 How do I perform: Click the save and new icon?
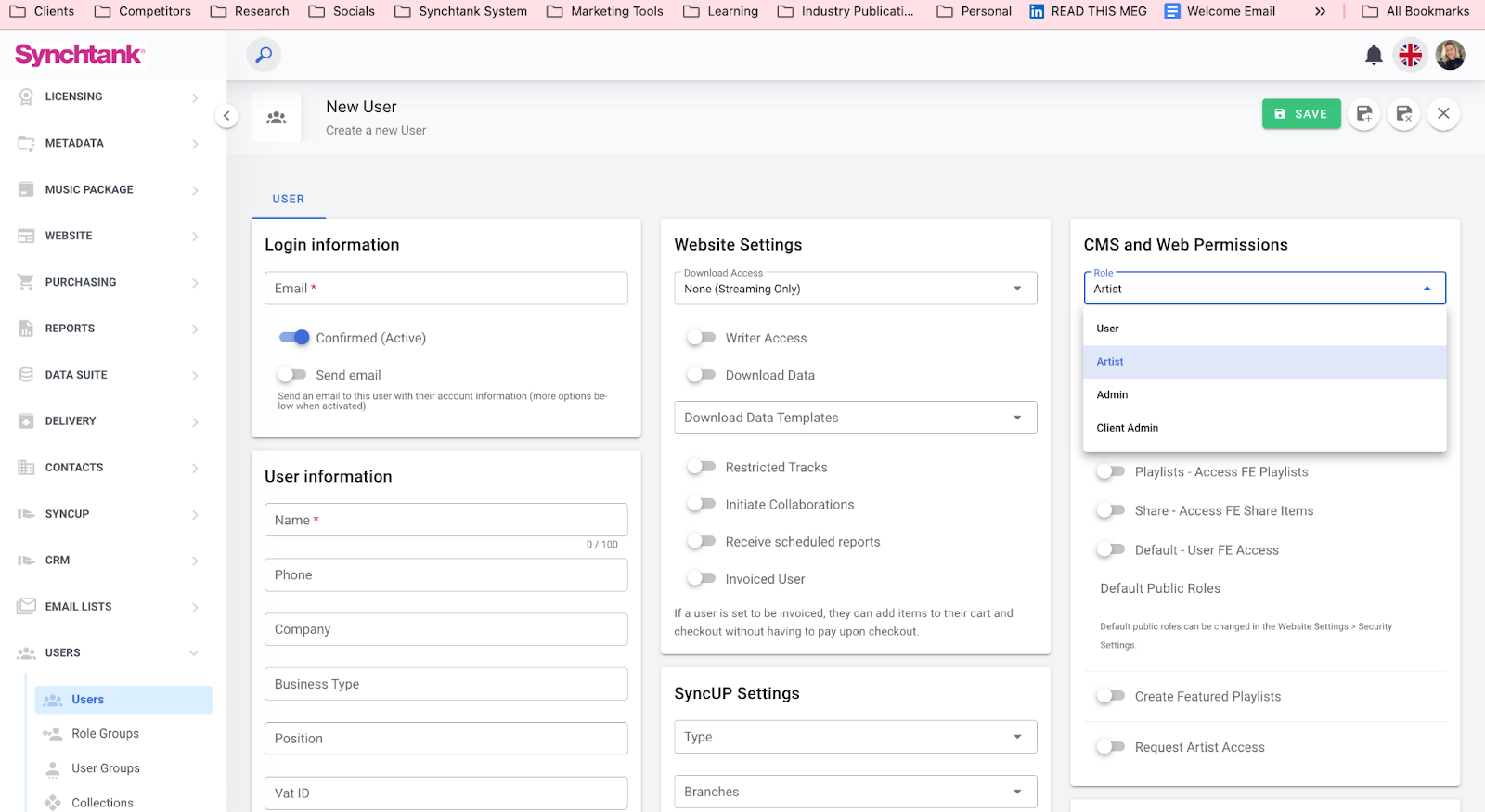tap(1363, 114)
